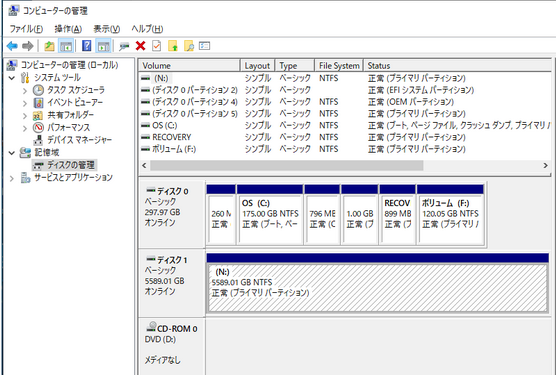Open the View menu (表示)
Image resolution: width=556 pixels, height=375 pixels.
(106, 29)
